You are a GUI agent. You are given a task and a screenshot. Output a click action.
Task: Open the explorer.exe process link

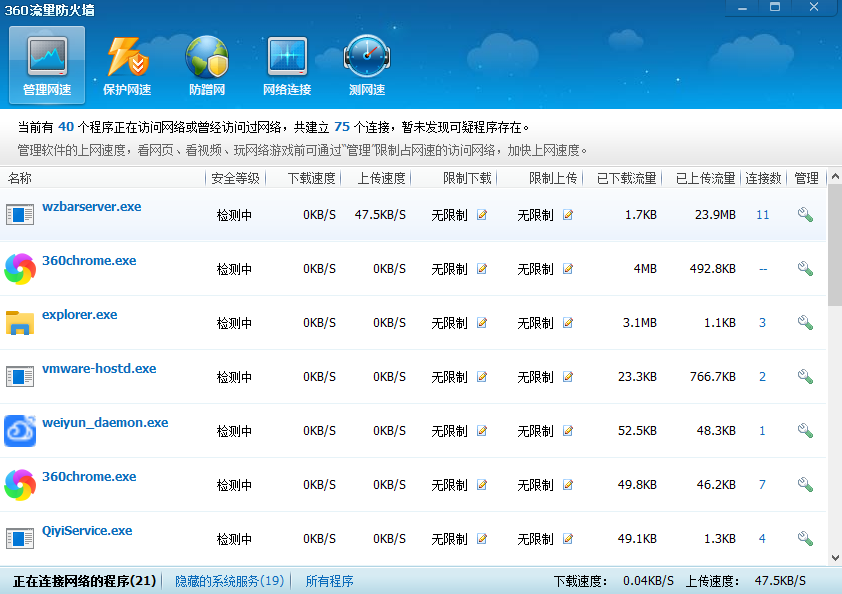point(79,315)
